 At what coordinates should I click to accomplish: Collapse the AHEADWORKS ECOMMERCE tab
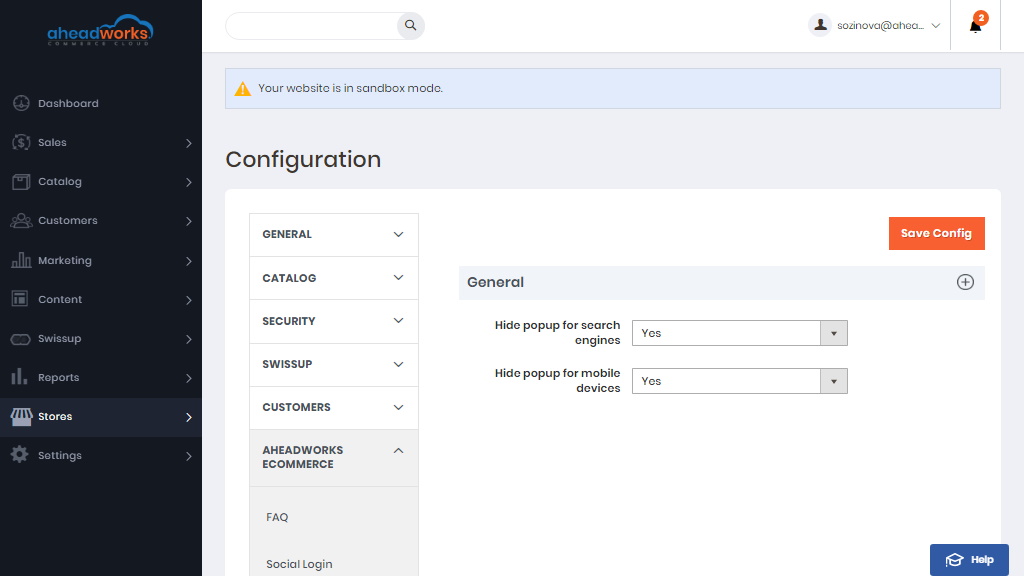(x=334, y=457)
